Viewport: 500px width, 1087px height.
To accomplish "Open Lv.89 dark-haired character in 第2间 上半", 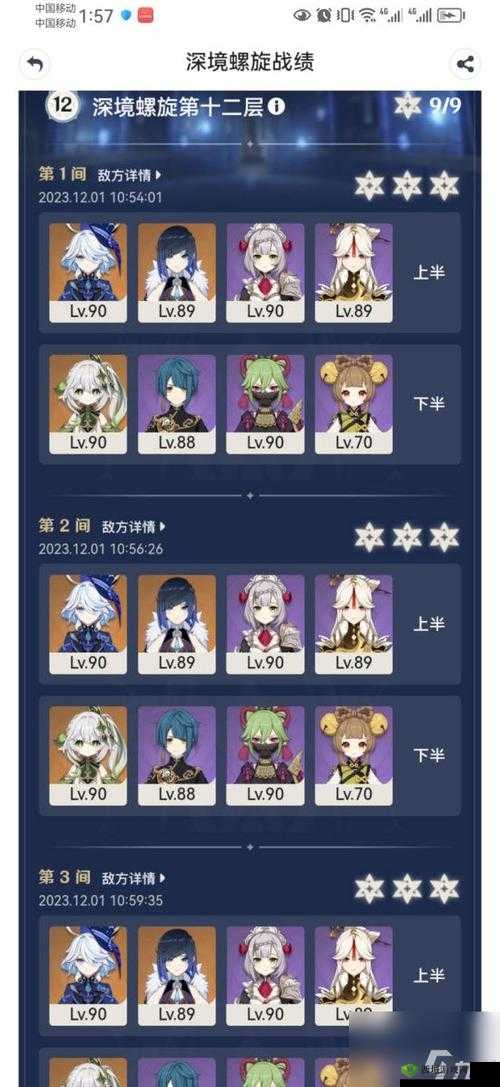I will tap(177, 624).
